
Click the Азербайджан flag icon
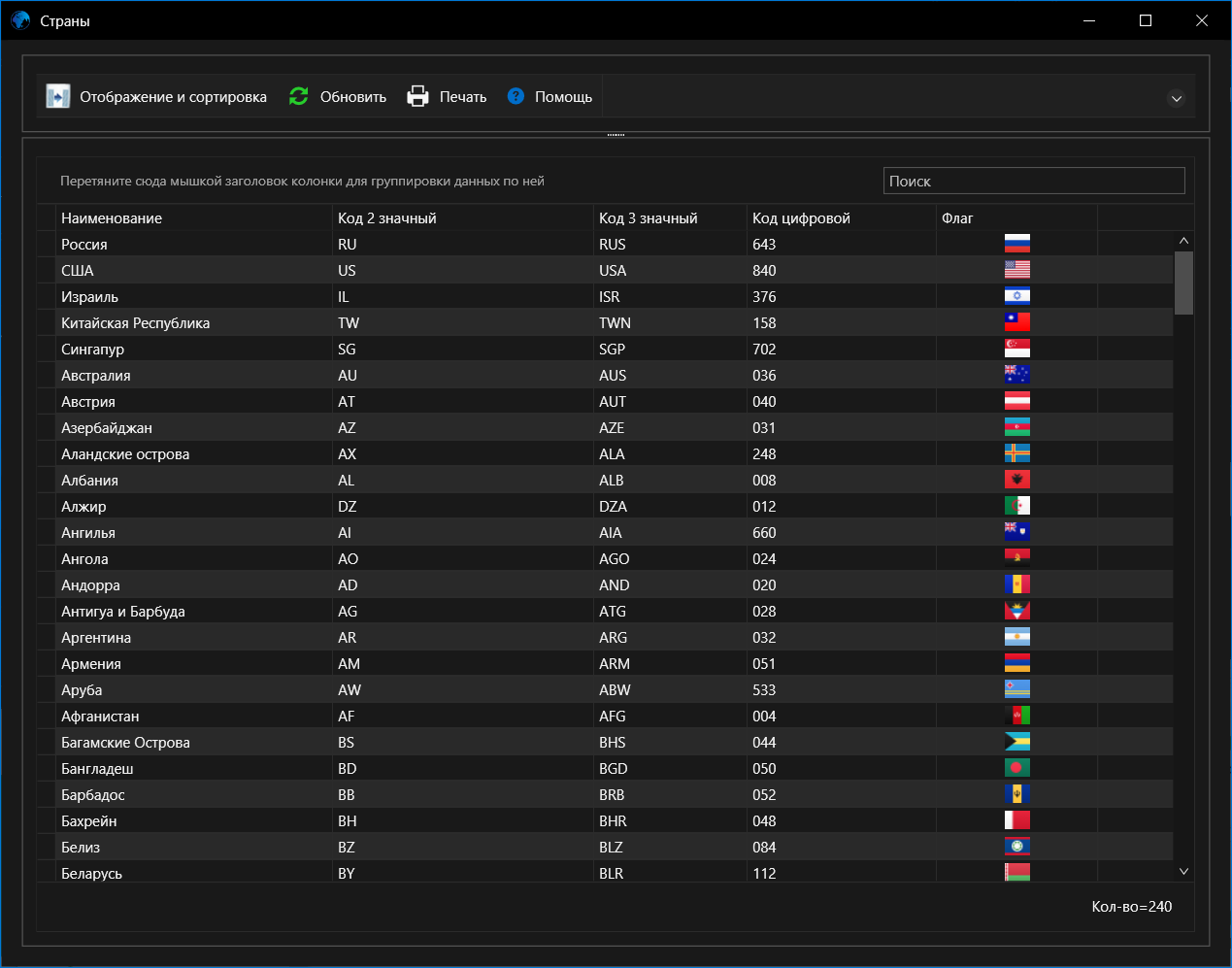[1017, 427]
